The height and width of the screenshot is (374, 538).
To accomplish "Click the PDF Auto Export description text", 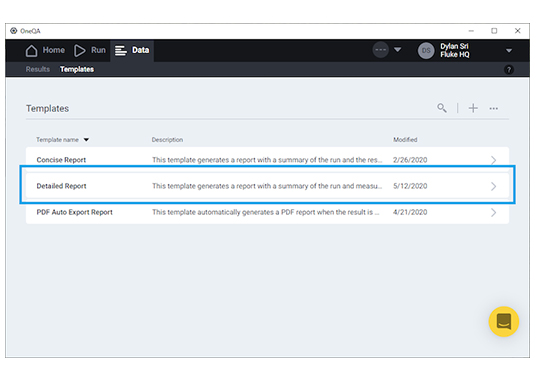I will coord(266,212).
